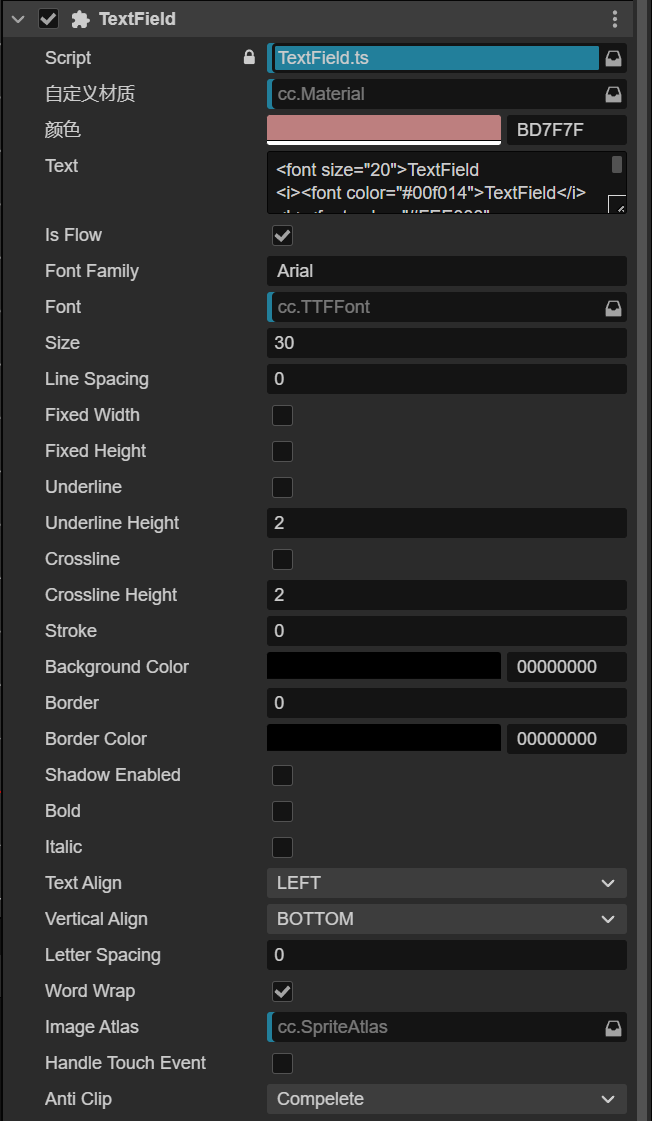Viewport: 652px width, 1121px height.
Task: Open the pink color swatch picker
Action: [x=384, y=129]
